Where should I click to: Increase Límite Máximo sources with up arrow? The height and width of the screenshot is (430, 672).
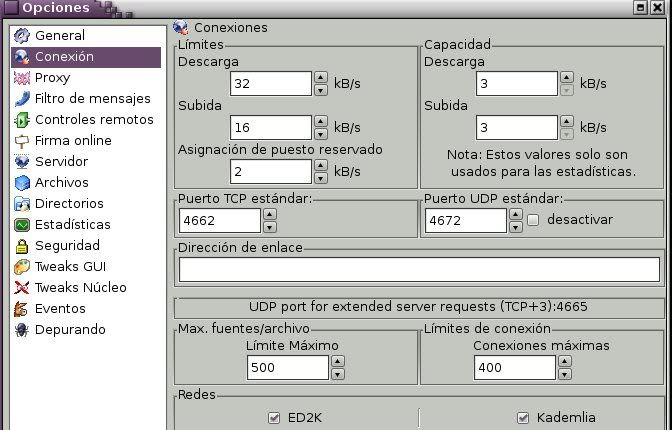coord(338,361)
